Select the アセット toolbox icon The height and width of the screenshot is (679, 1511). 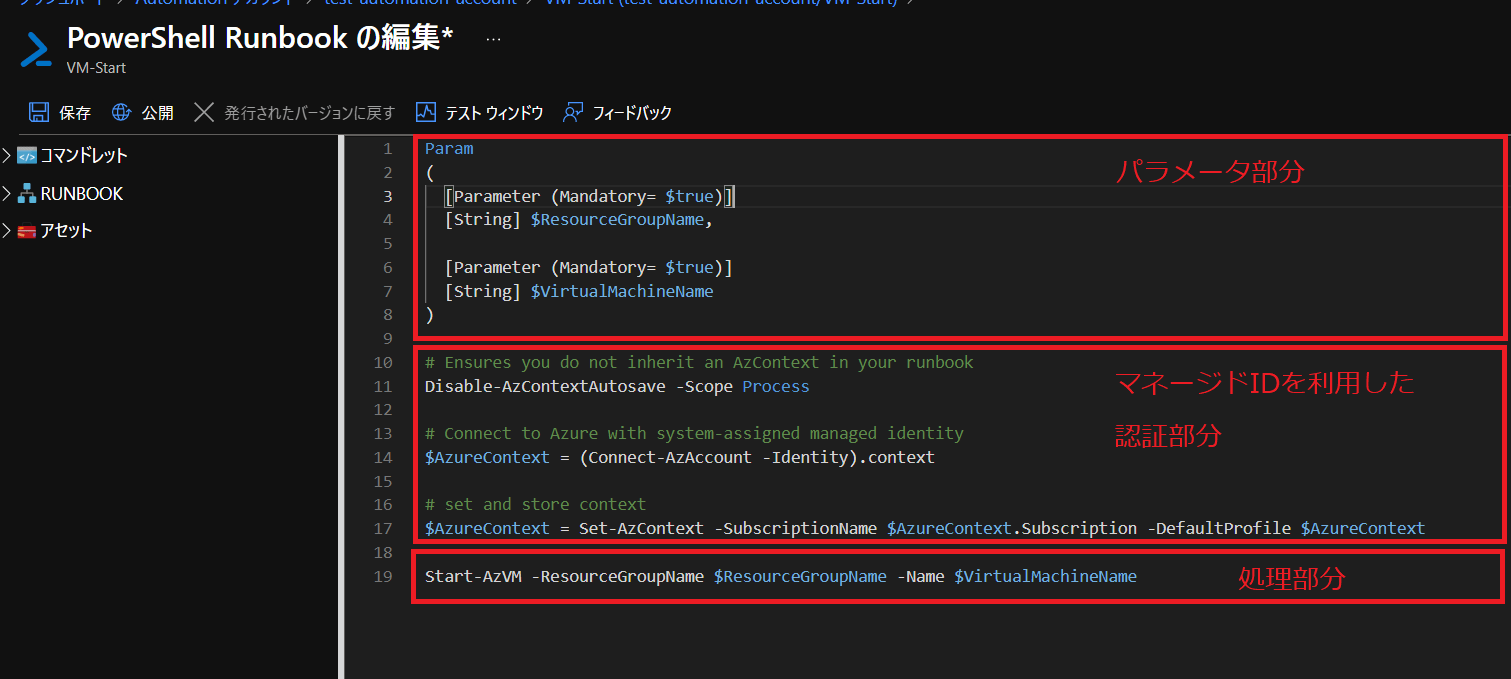pos(27,231)
